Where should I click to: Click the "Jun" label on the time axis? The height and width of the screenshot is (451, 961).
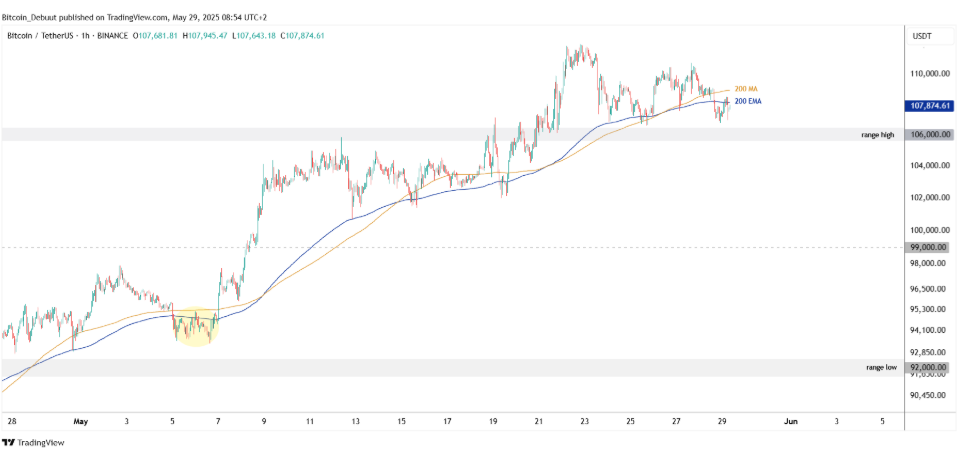point(791,422)
